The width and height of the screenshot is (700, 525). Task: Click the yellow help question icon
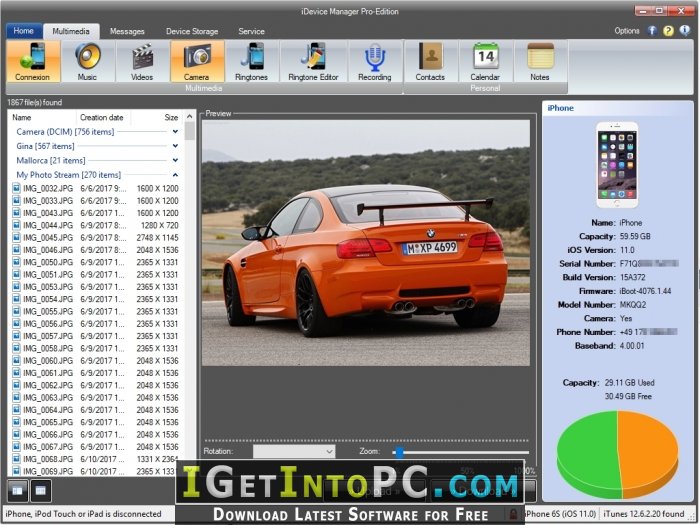[668, 30]
